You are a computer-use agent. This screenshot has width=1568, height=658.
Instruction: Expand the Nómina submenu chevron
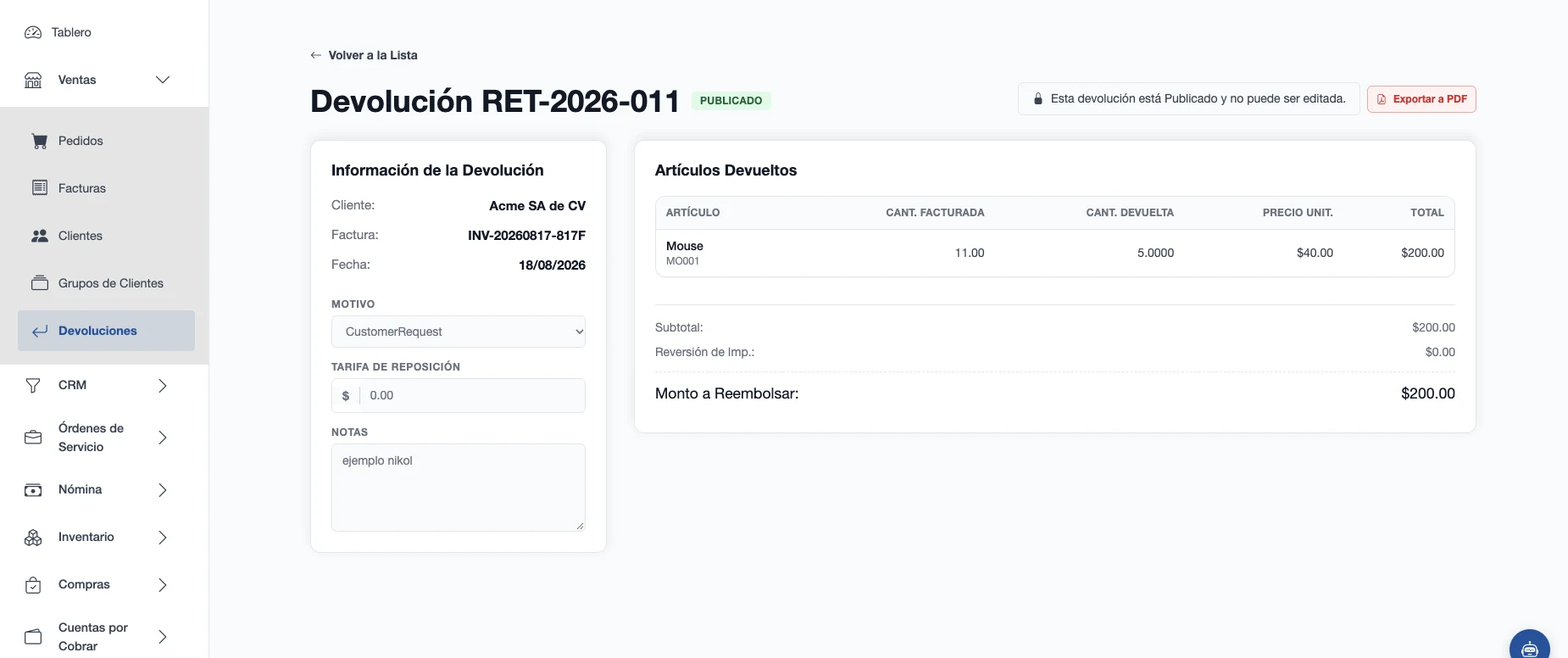[163, 490]
